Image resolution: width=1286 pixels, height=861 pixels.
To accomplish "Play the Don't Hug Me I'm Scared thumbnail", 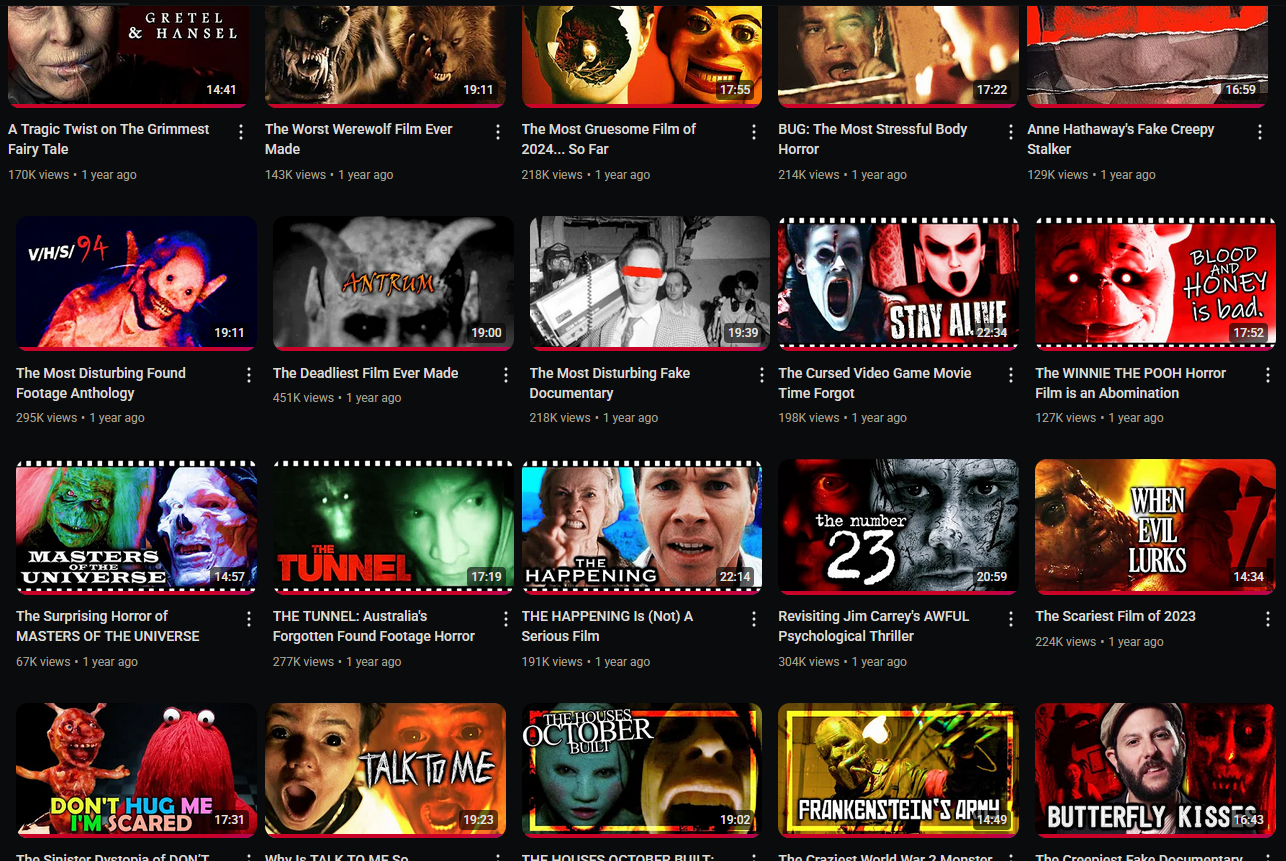I will pos(136,770).
